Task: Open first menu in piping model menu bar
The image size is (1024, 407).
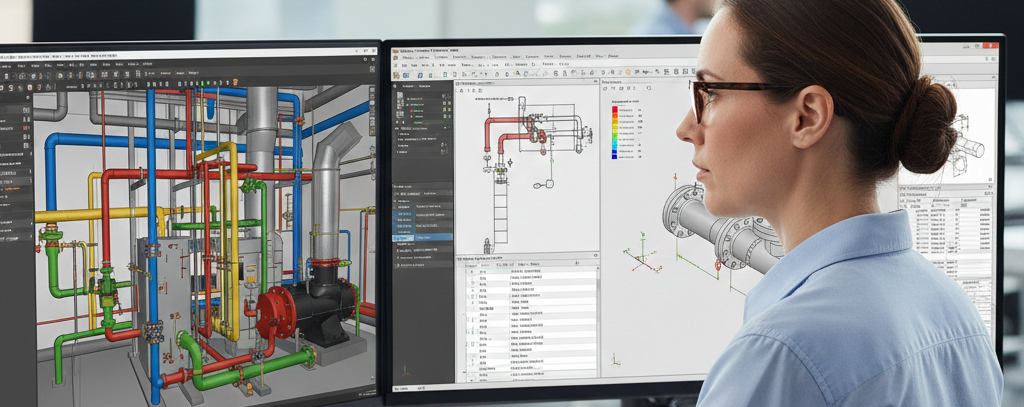Action: tap(5, 66)
